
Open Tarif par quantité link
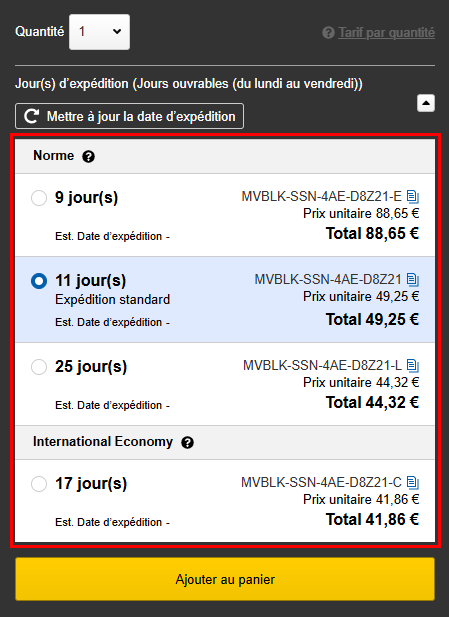[386, 33]
